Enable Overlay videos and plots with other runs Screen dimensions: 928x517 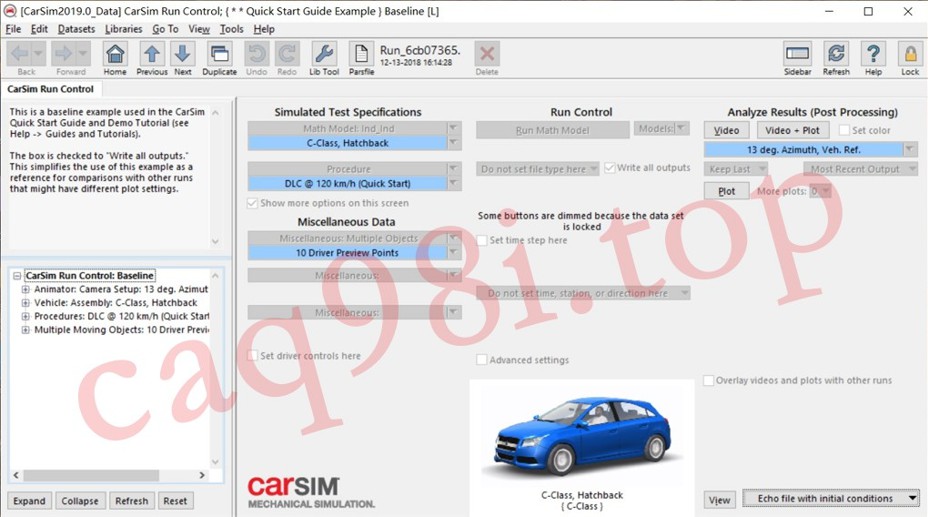[x=708, y=380]
